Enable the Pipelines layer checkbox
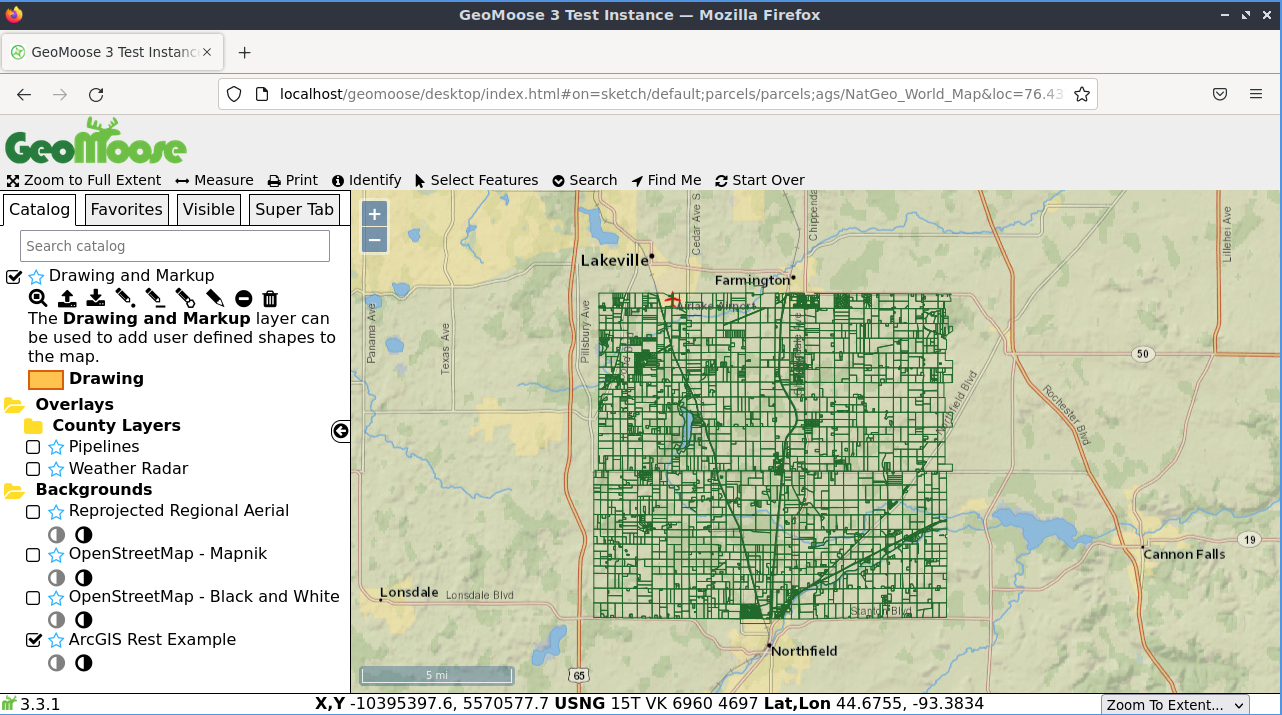This screenshot has width=1282, height=715. [33, 447]
